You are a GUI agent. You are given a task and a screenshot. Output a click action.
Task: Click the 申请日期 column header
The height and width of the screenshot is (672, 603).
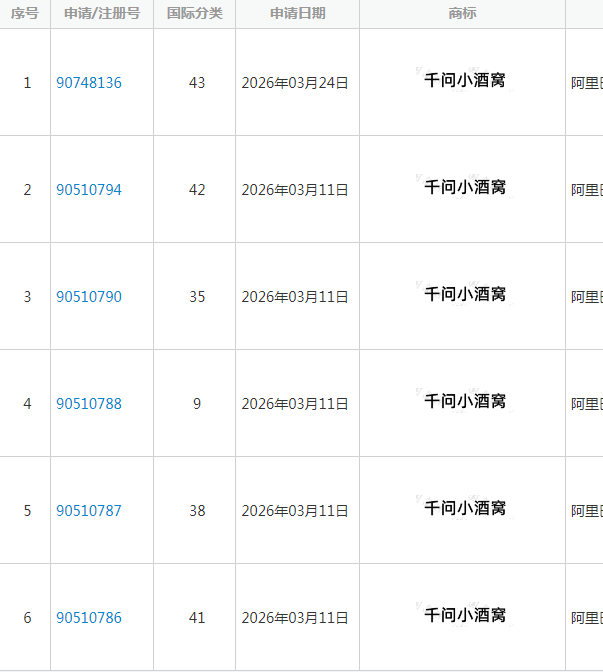click(x=298, y=13)
